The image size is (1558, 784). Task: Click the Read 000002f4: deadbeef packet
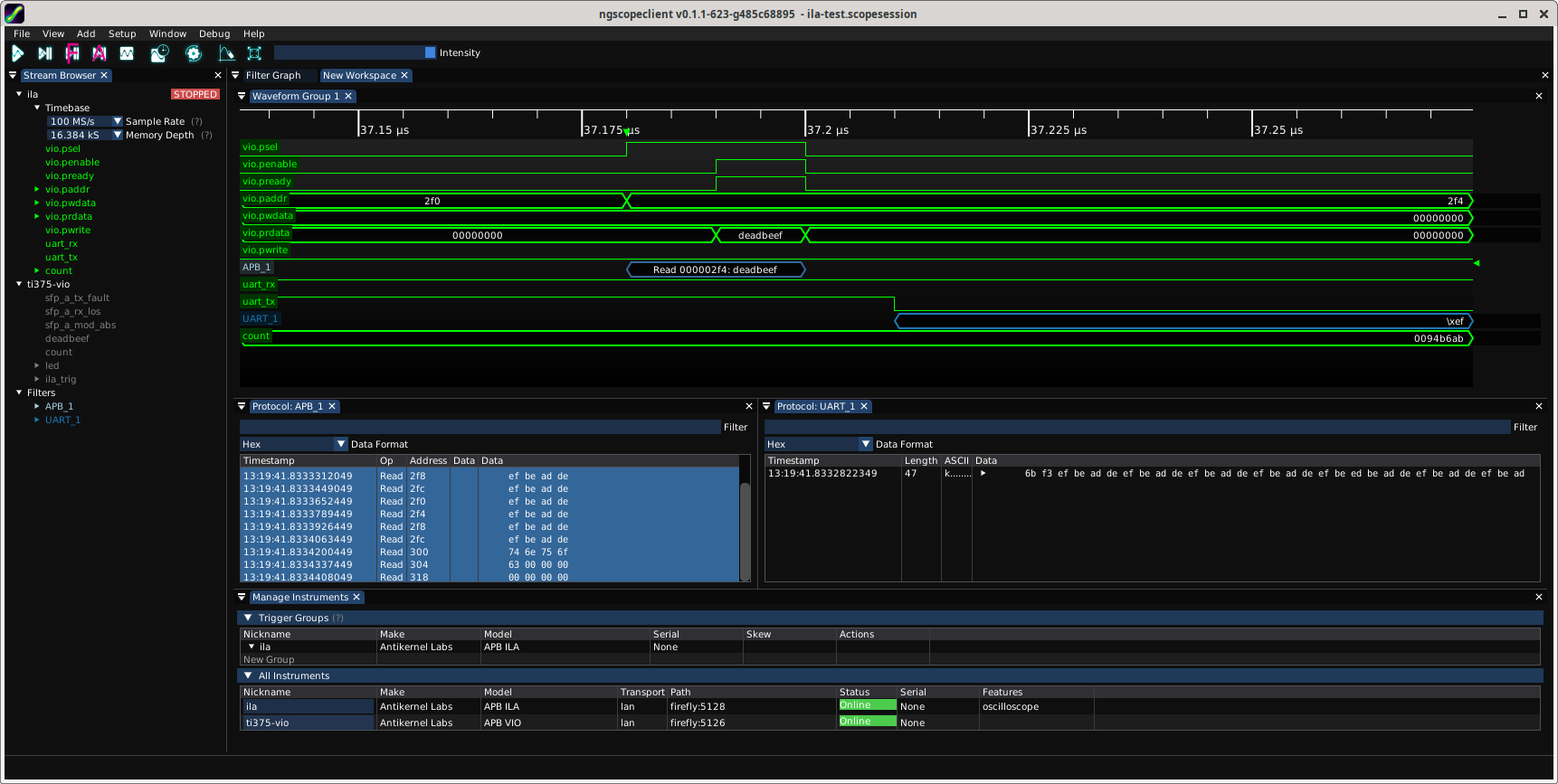pos(716,269)
